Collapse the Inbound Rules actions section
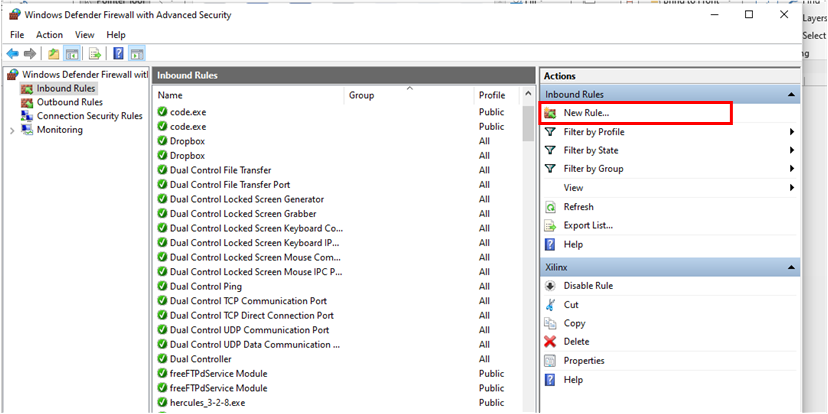828x414 pixels. (791, 95)
